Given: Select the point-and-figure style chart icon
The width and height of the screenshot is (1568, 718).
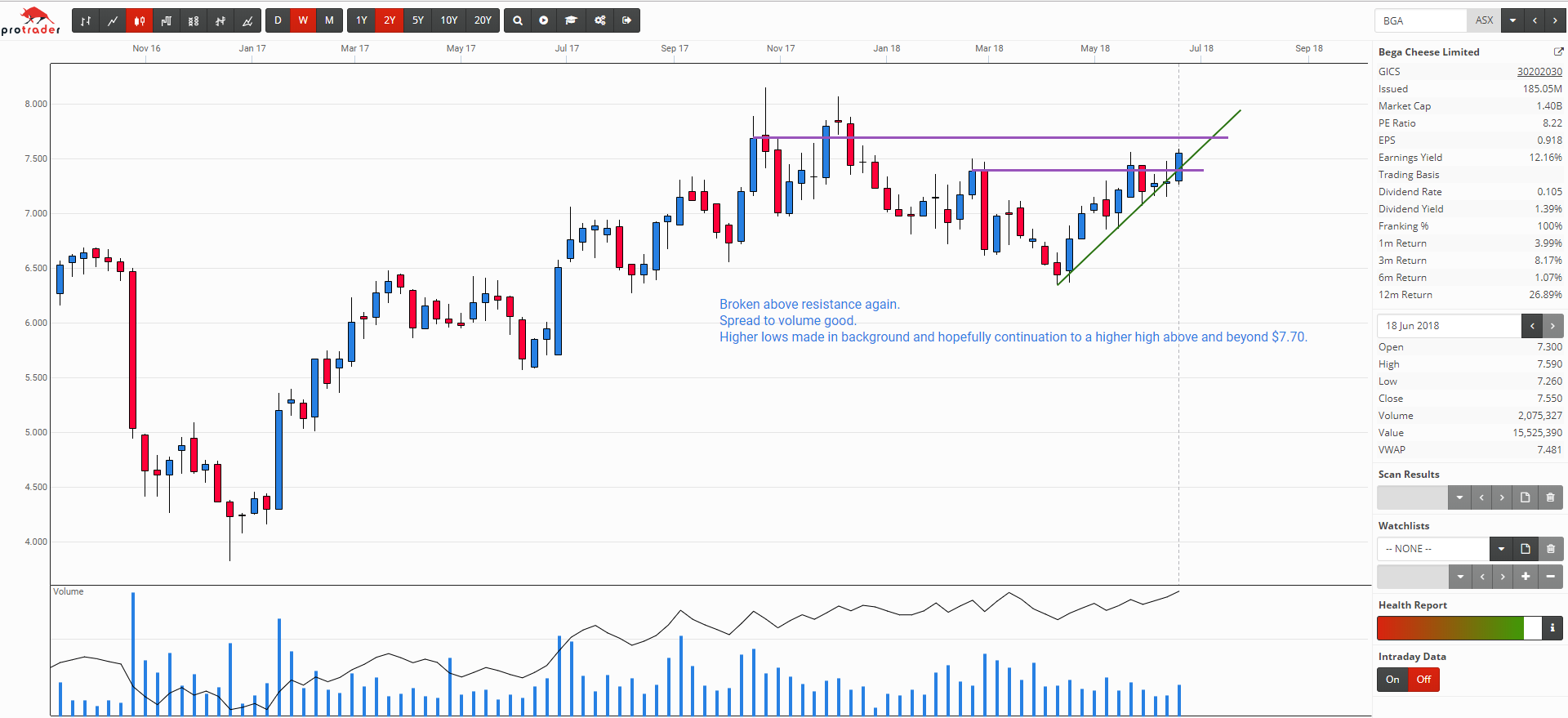Looking at the screenshot, I should (194, 20).
